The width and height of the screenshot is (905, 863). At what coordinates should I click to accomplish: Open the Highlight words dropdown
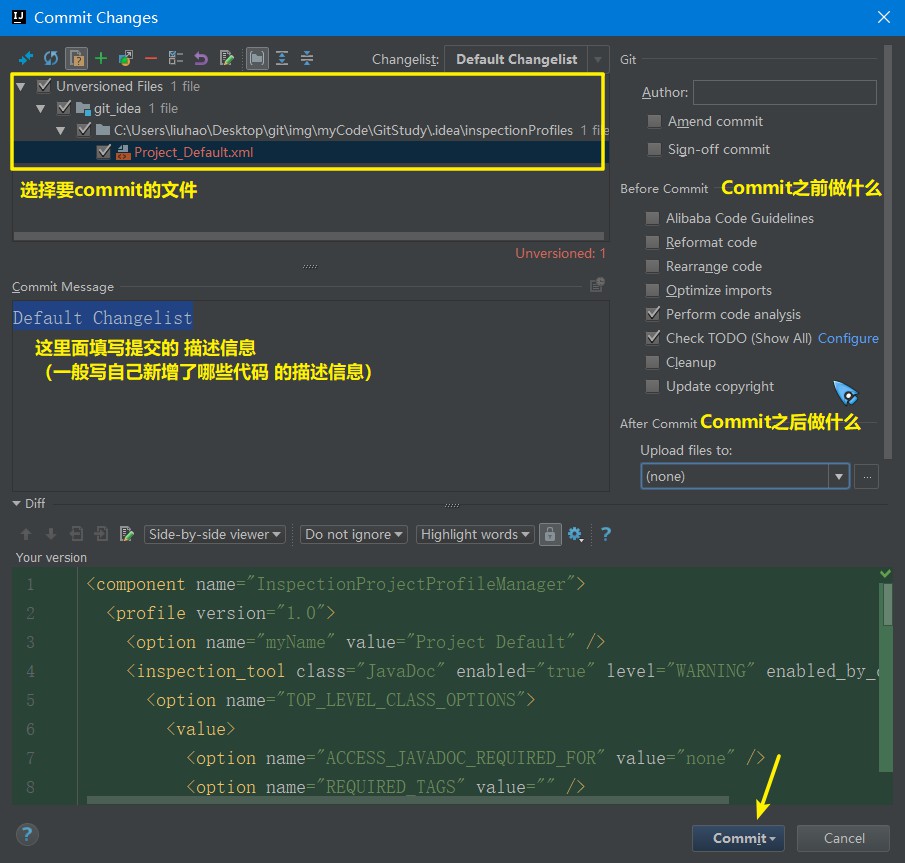coord(475,535)
